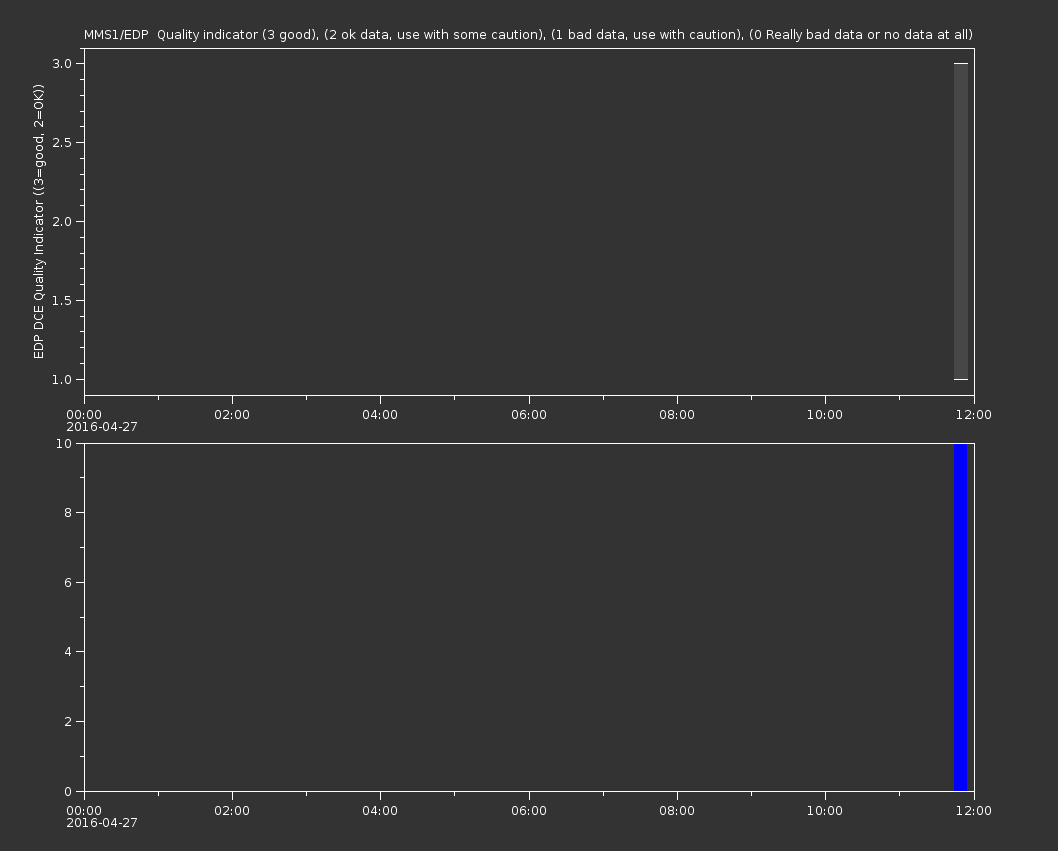
Task: Click the 0 tick label in lower plot
Action: tap(68, 791)
